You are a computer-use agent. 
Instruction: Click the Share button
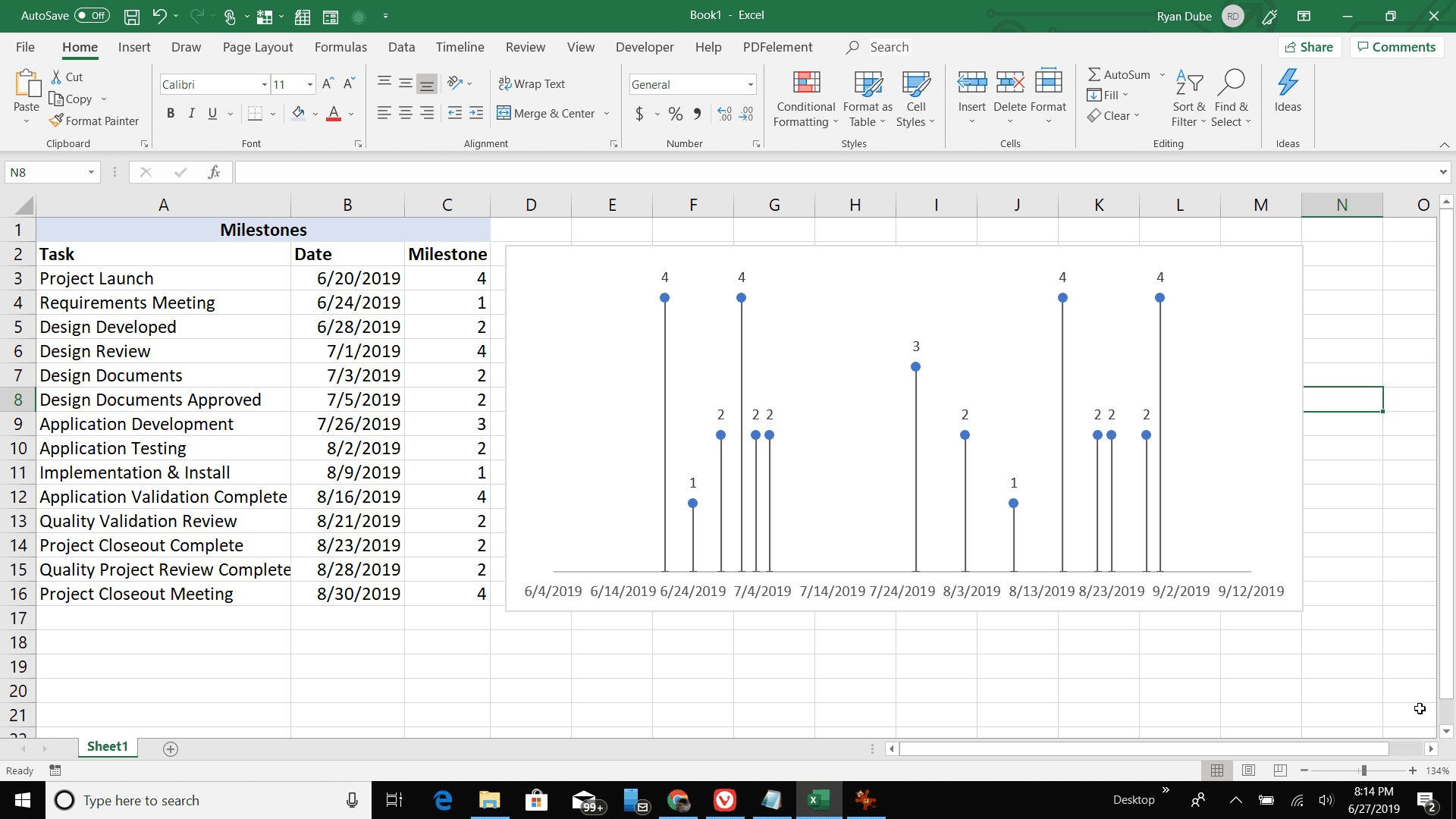tap(1312, 46)
